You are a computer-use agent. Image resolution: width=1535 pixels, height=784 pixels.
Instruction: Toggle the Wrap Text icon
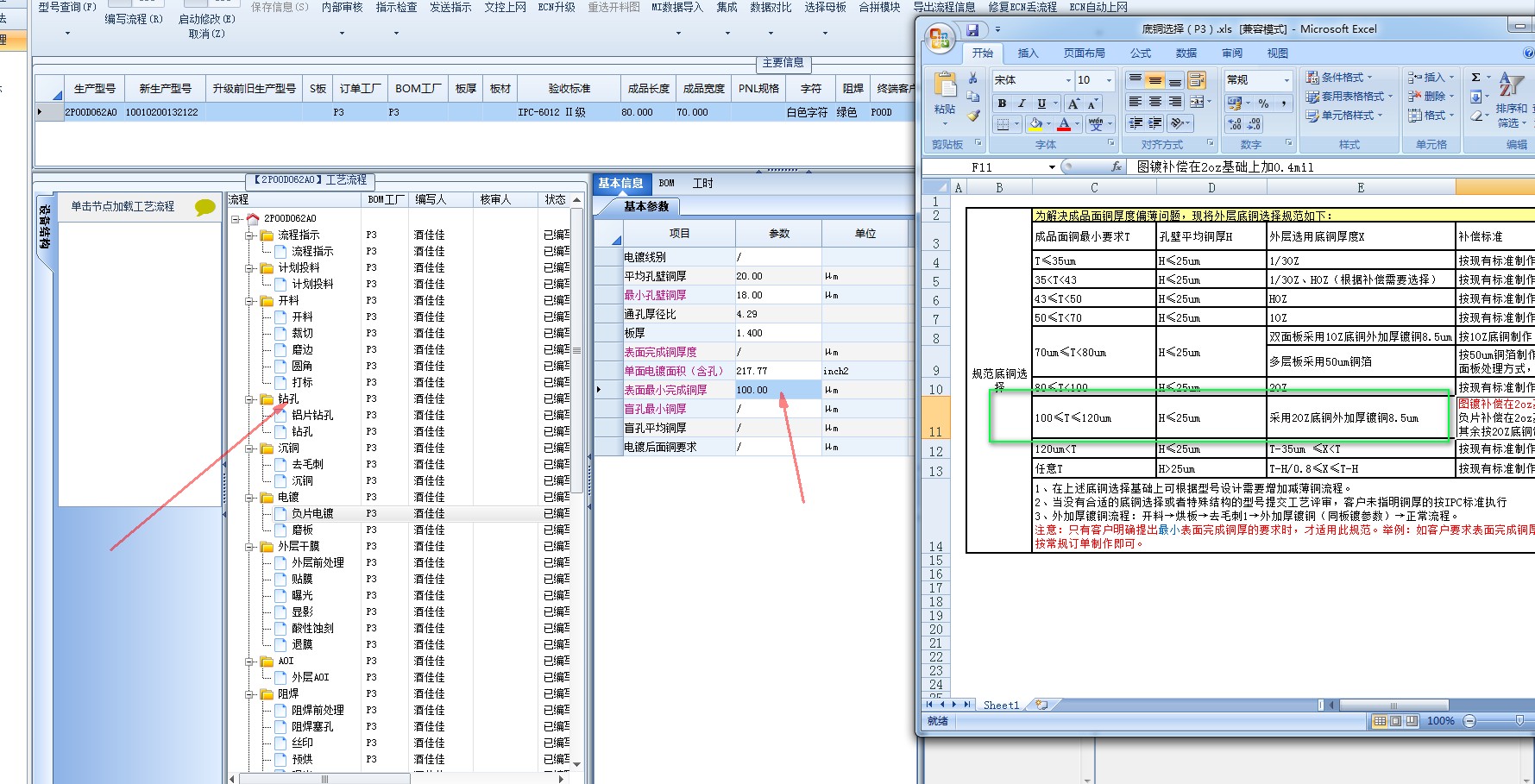coord(1197,80)
